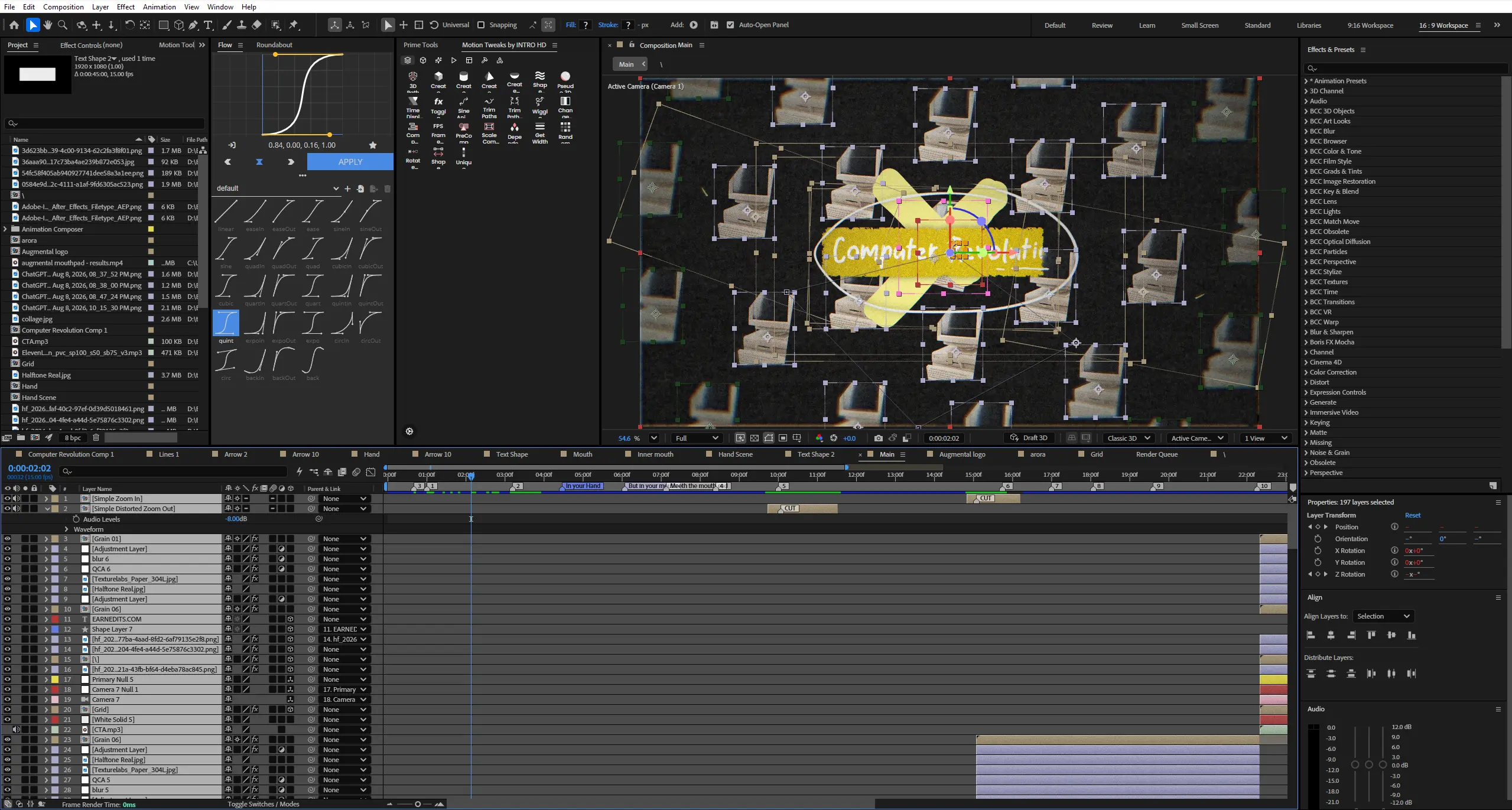Switch to the Prime Tools tab
1512x810 pixels.
pos(421,45)
